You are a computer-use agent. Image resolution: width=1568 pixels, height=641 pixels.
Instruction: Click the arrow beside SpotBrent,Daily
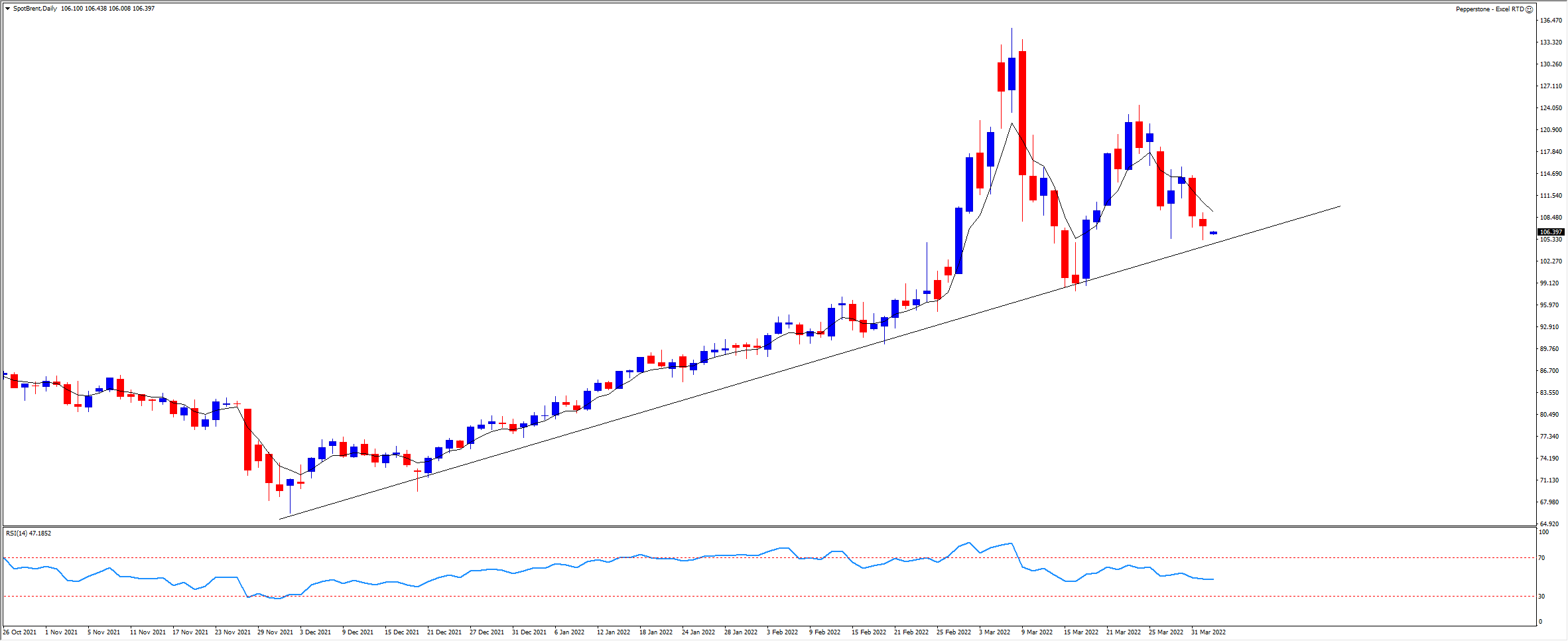[x=8, y=9]
